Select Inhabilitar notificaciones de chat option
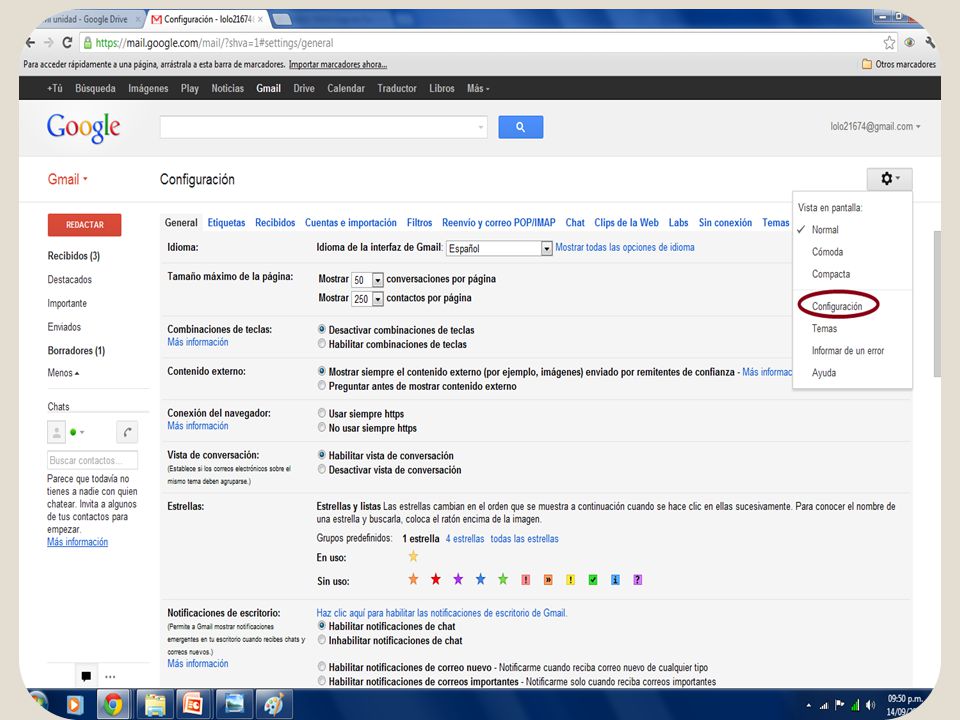This screenshot has width=960, height=720. (x=321, y=640)
